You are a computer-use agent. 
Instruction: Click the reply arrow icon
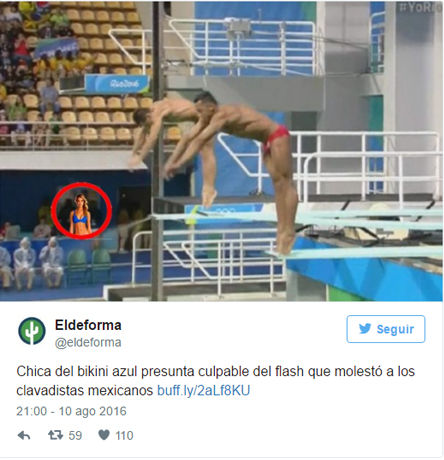tap(24, 435)
